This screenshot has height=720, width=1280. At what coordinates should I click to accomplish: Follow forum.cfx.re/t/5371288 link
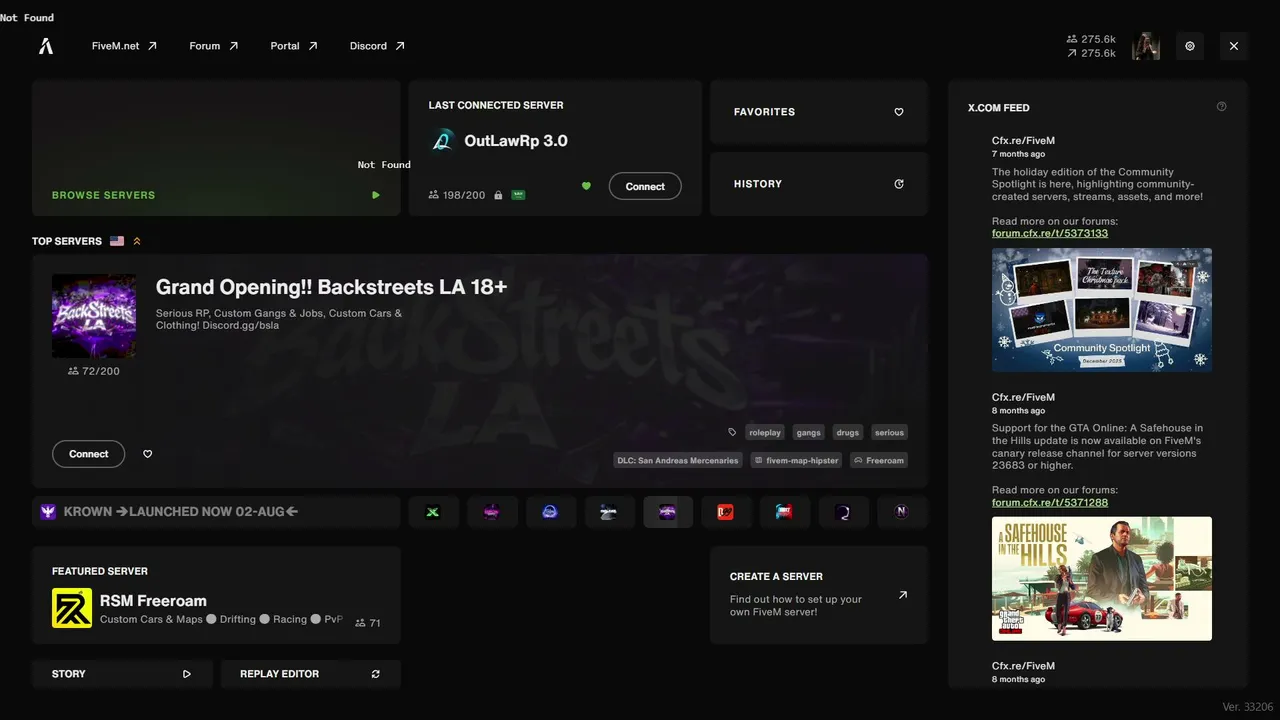1050,502
